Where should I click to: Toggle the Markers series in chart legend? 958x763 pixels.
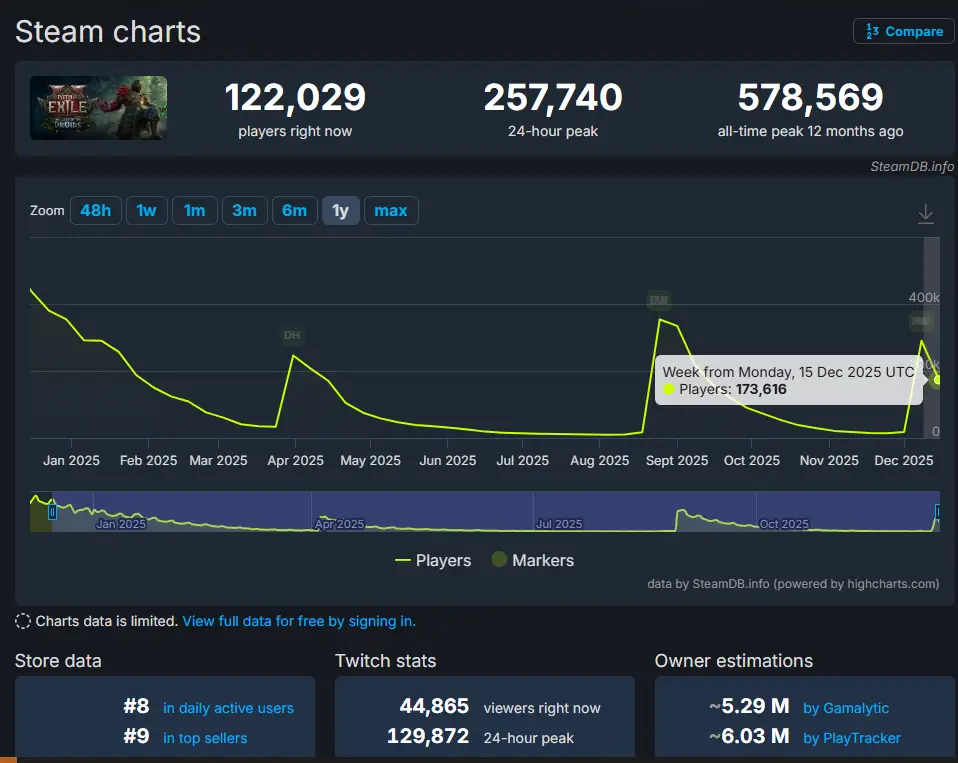532,560
